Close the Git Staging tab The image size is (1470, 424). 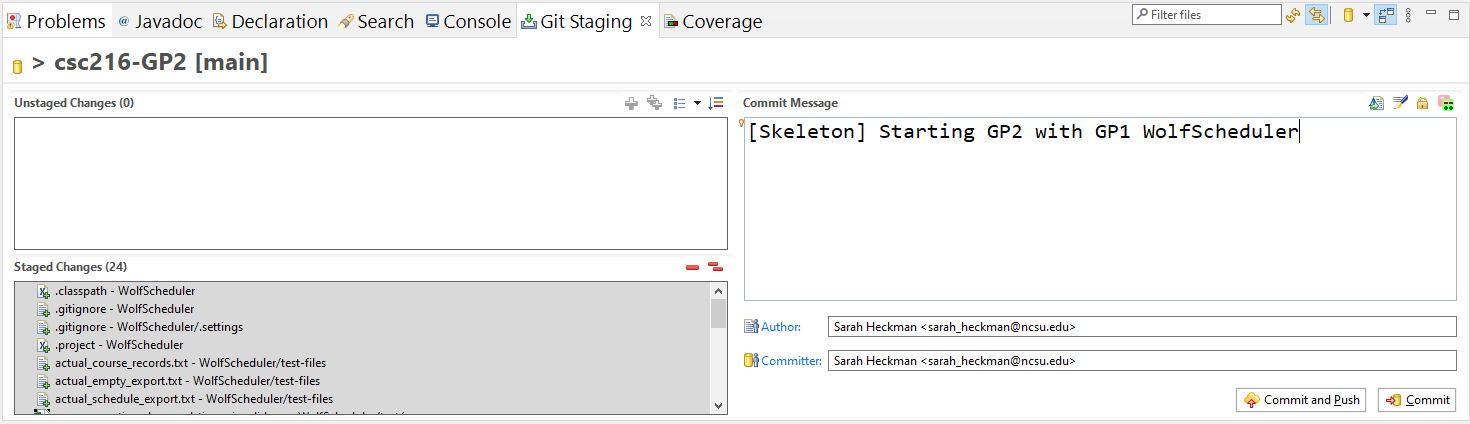645,20
